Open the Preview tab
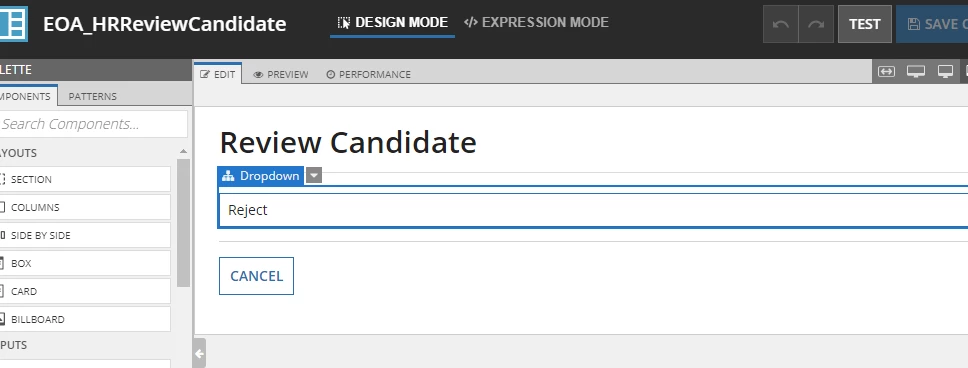The height and width of the screenshot is (368, 968). 281,74
